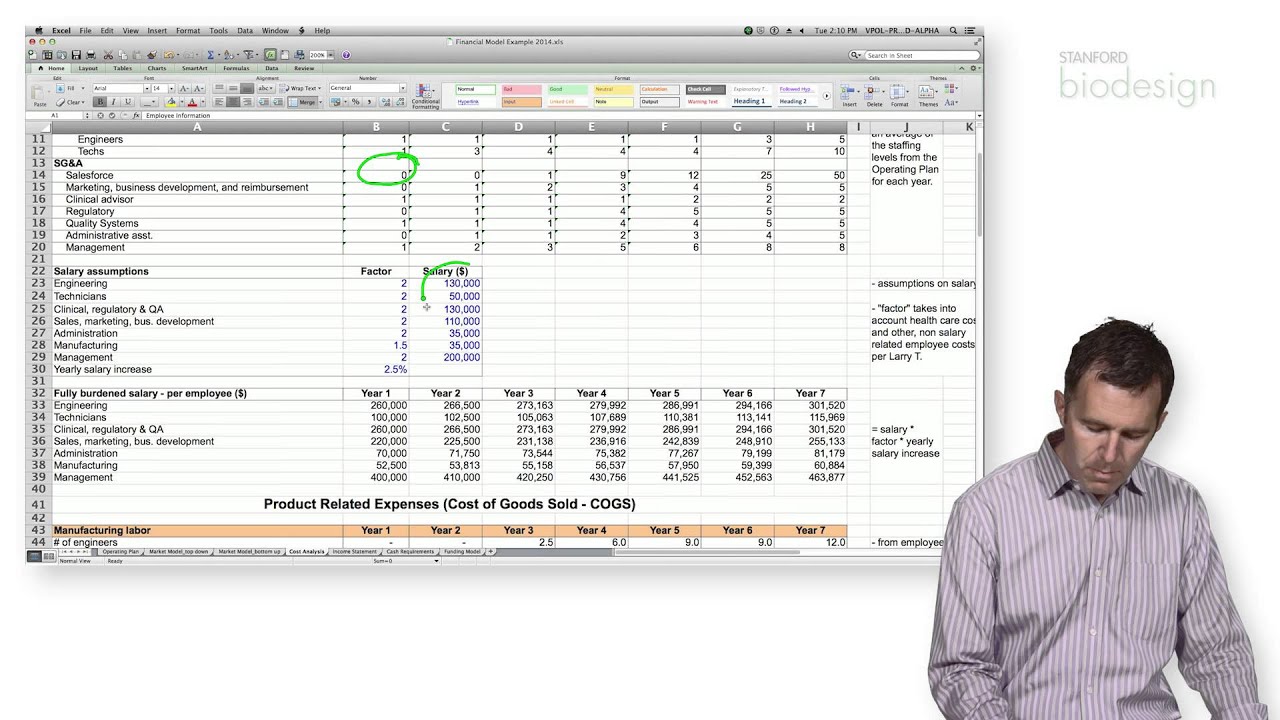Click the AutoSum sigma icon
1280x720 pixels.
pyautogui.click(x=210, y=55)
